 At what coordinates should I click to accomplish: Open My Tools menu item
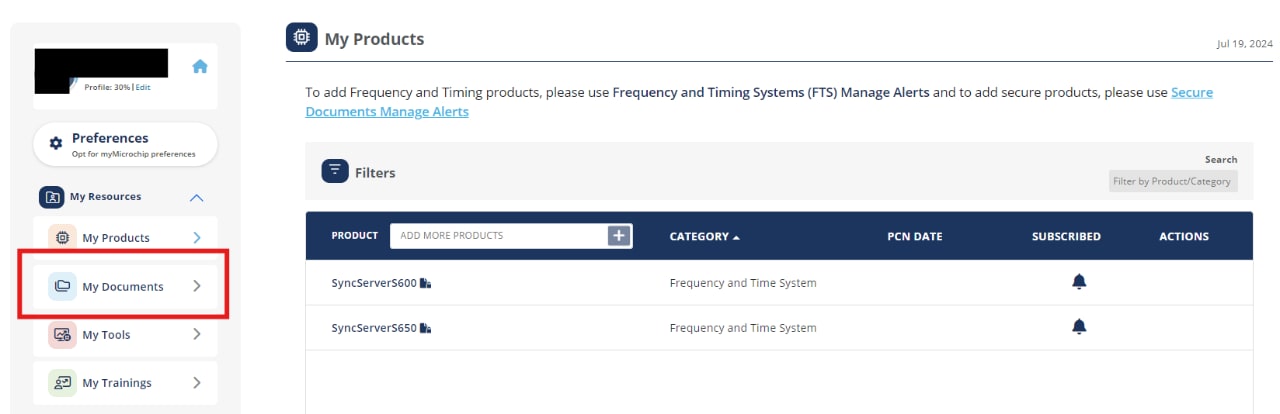pos(106,335)
